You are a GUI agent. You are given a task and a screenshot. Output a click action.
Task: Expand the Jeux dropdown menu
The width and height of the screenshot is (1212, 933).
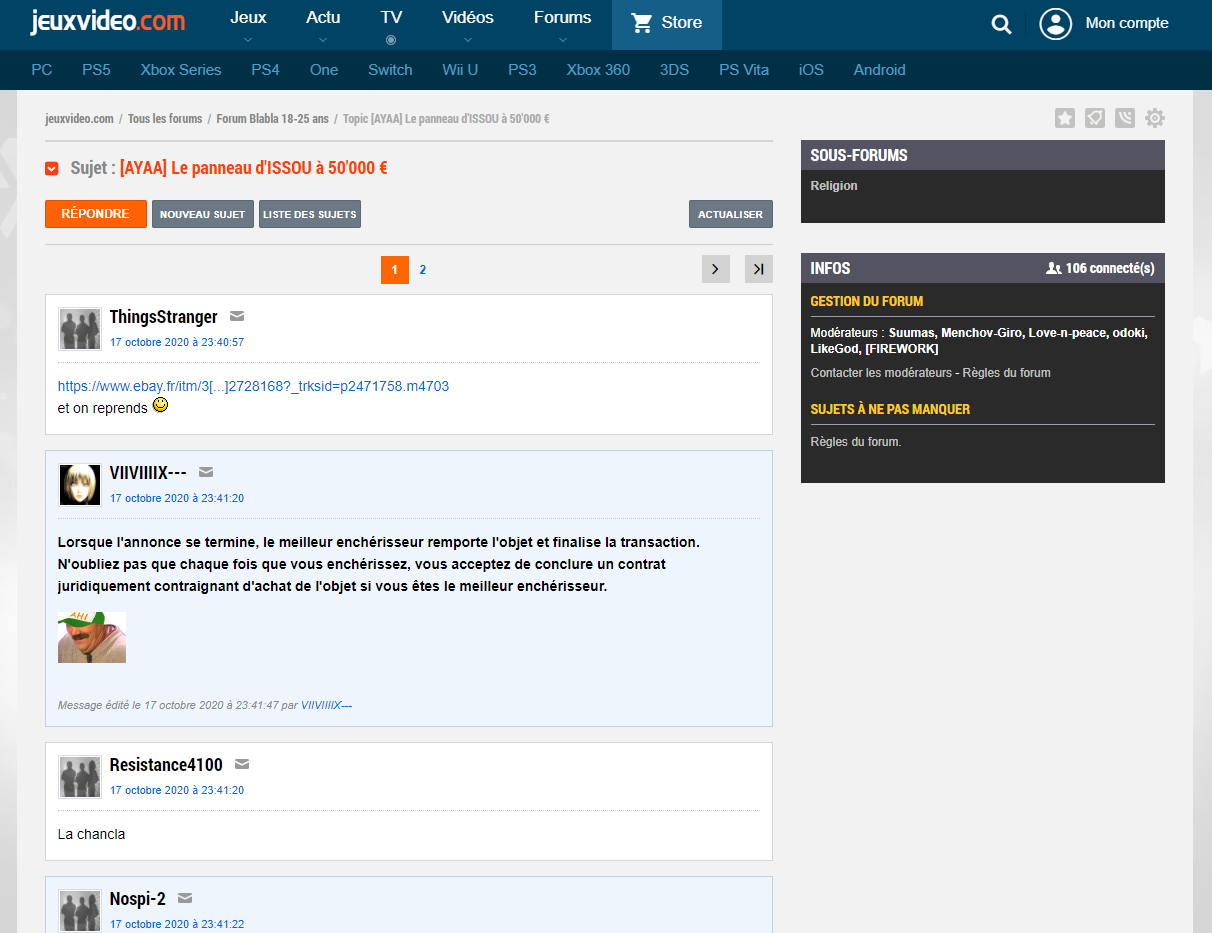pyautogui.click(x=248, y=24)
